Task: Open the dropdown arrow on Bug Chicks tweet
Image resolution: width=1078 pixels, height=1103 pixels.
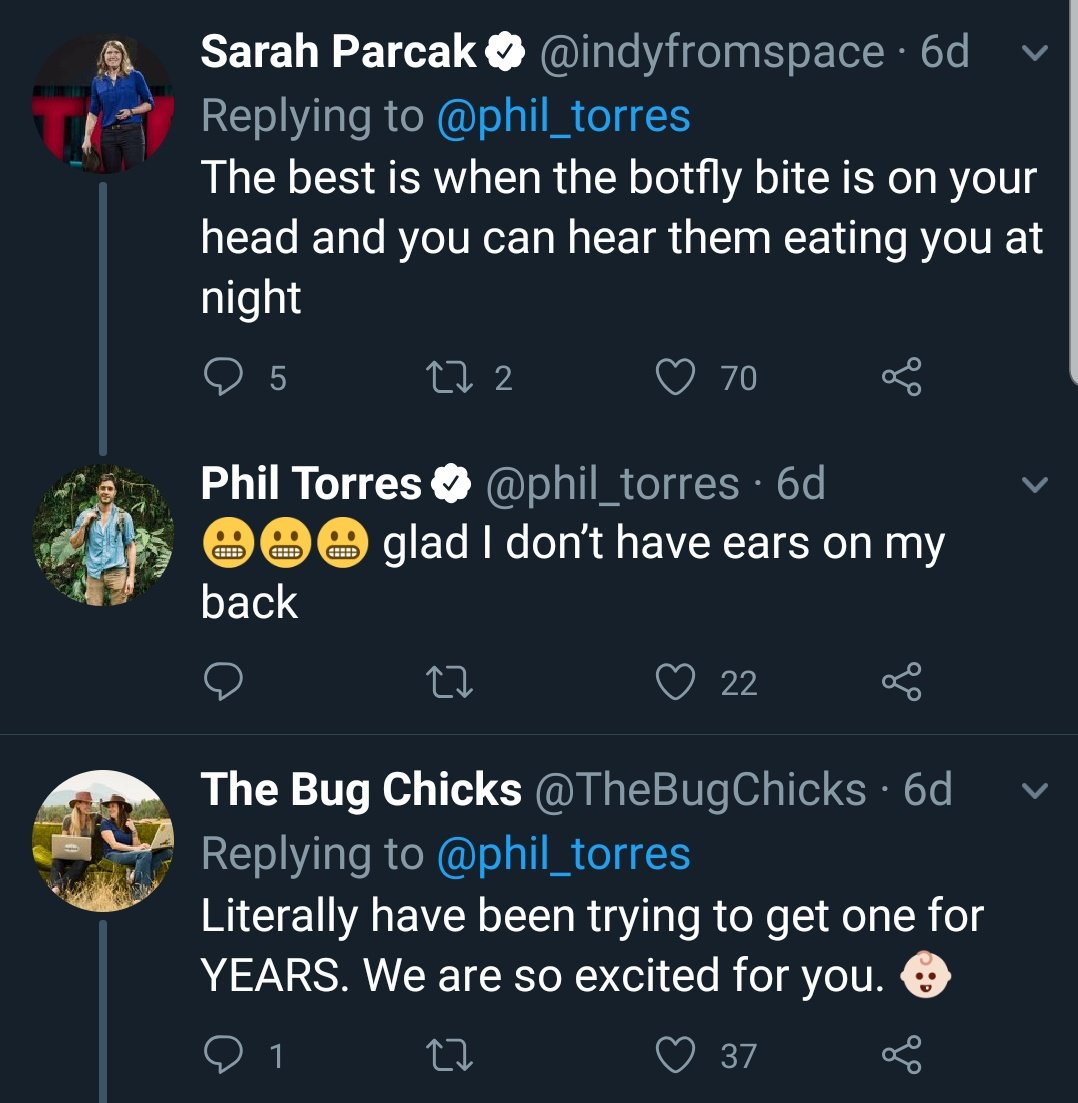Action: pyautogui.click(x=1036, y=791)
